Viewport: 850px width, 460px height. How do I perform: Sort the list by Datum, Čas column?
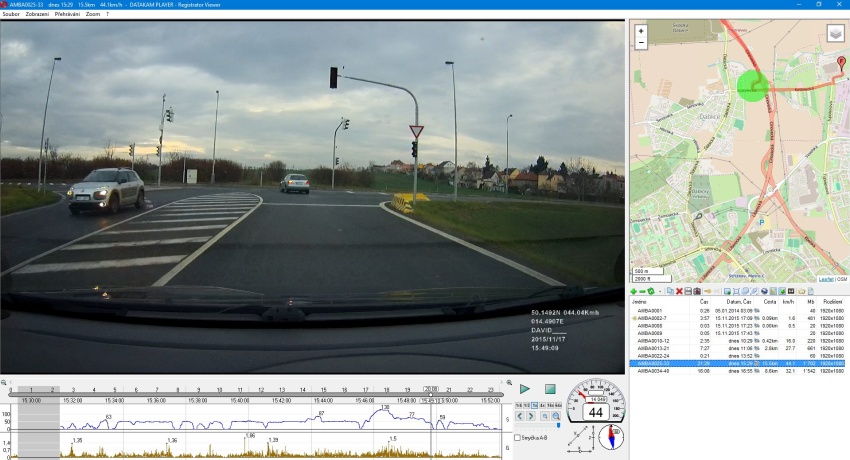[x=739, y=302]
